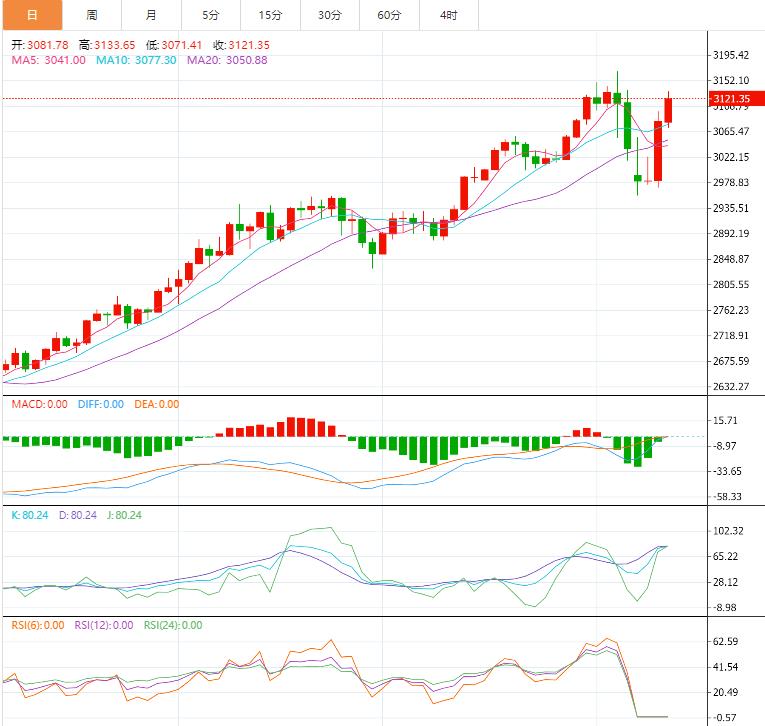Click the 3195.42 top price axis label
Viewport: 765px width, 726px height.
point(733,55)
